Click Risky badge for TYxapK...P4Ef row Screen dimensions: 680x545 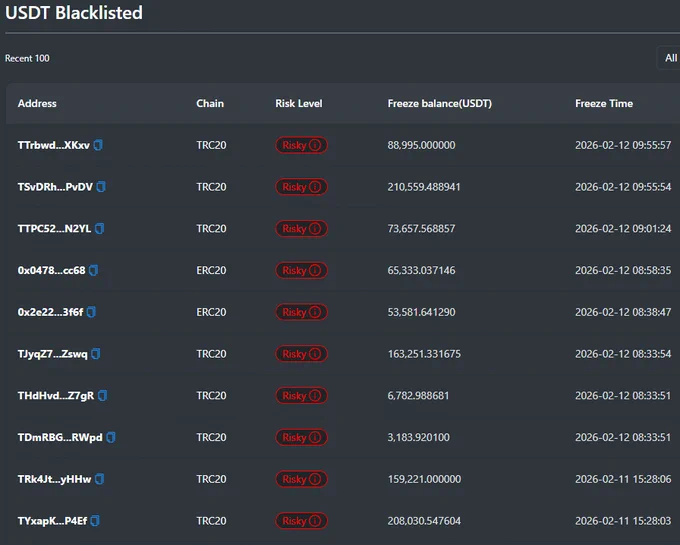tap(301, 521)
